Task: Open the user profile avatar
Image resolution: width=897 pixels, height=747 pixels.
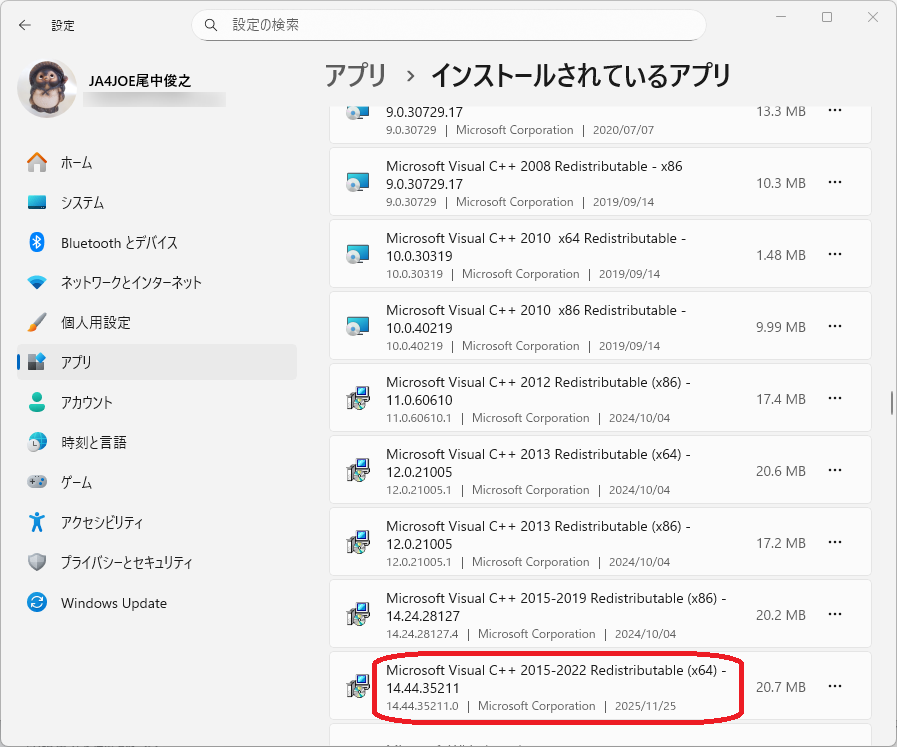Action: pos(47,89)
